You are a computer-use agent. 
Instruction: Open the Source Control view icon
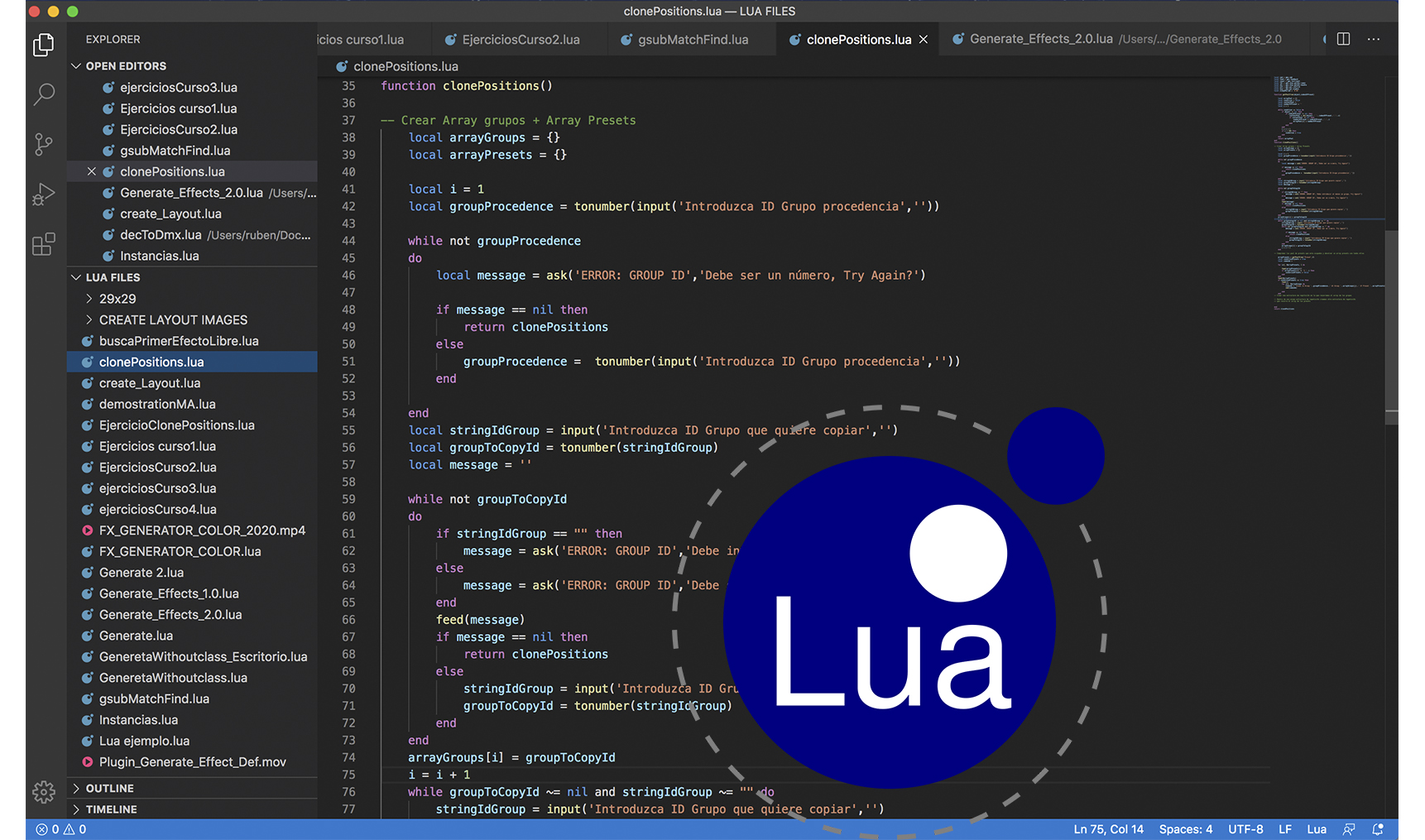coord(44,145)
